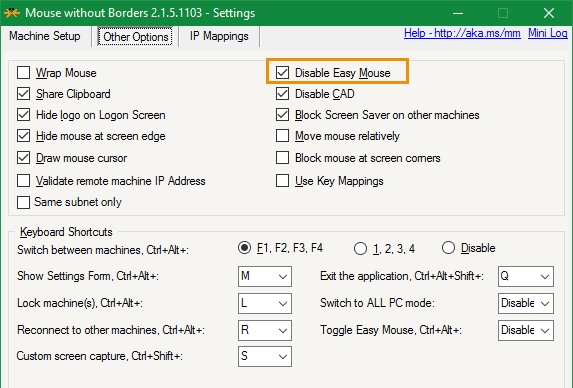Check the Same subnet only box
Screen dimensions: 573x388
23,202
